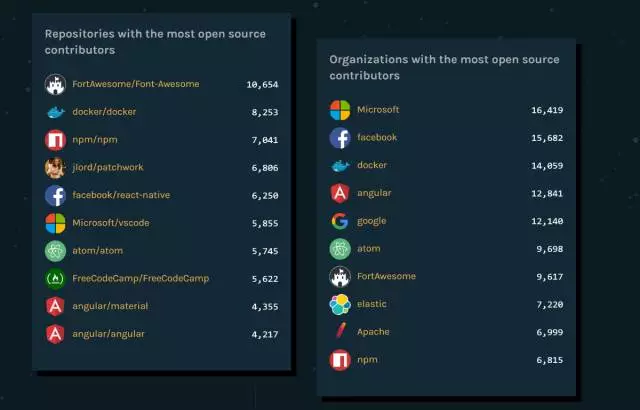The width and height of the screenshot is (640, 410).
Task: Click the docker organization whale logo
Action: (340, 166)
